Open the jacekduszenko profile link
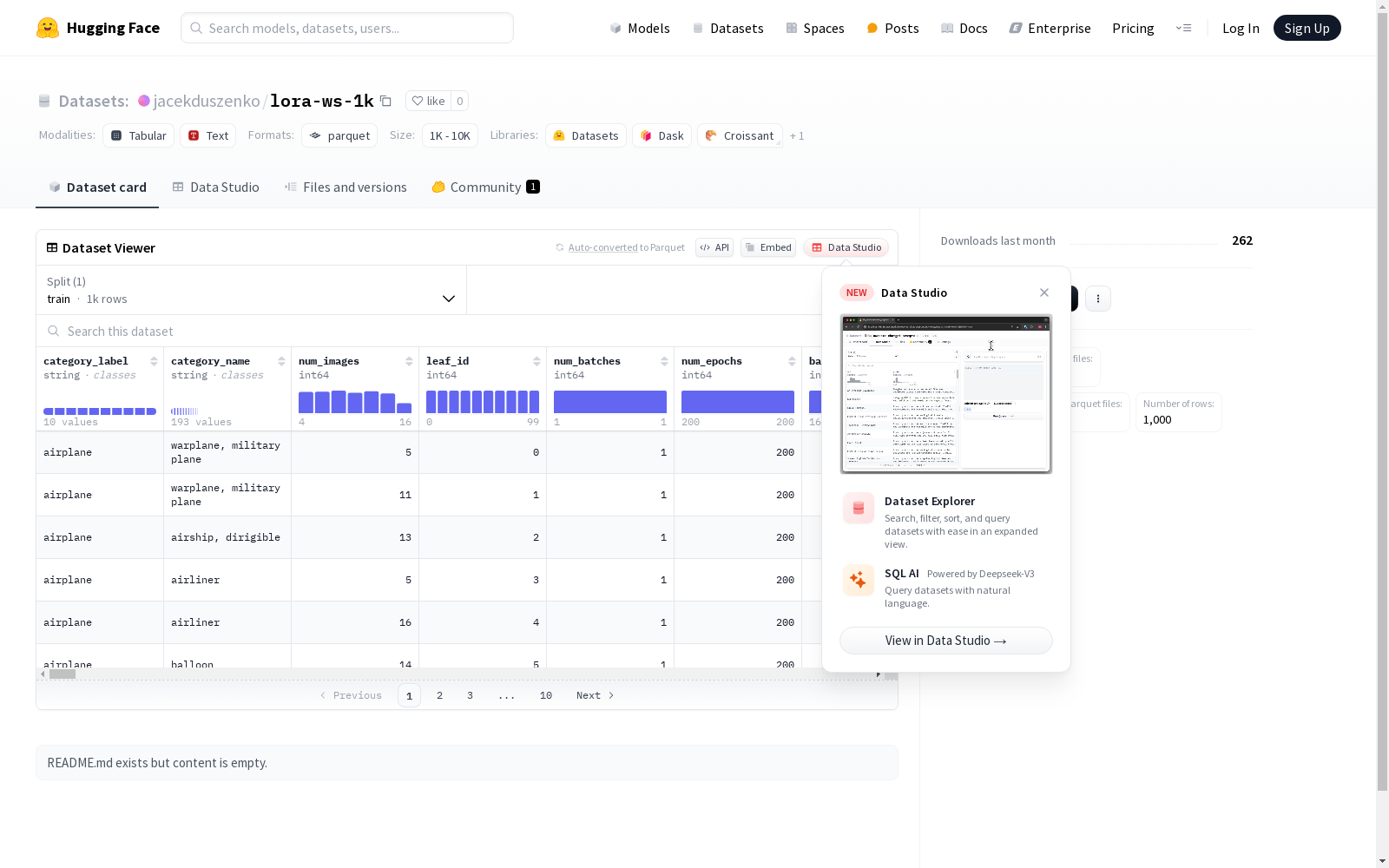Screen dimensions: 1389x868 [x=207, y=101]
